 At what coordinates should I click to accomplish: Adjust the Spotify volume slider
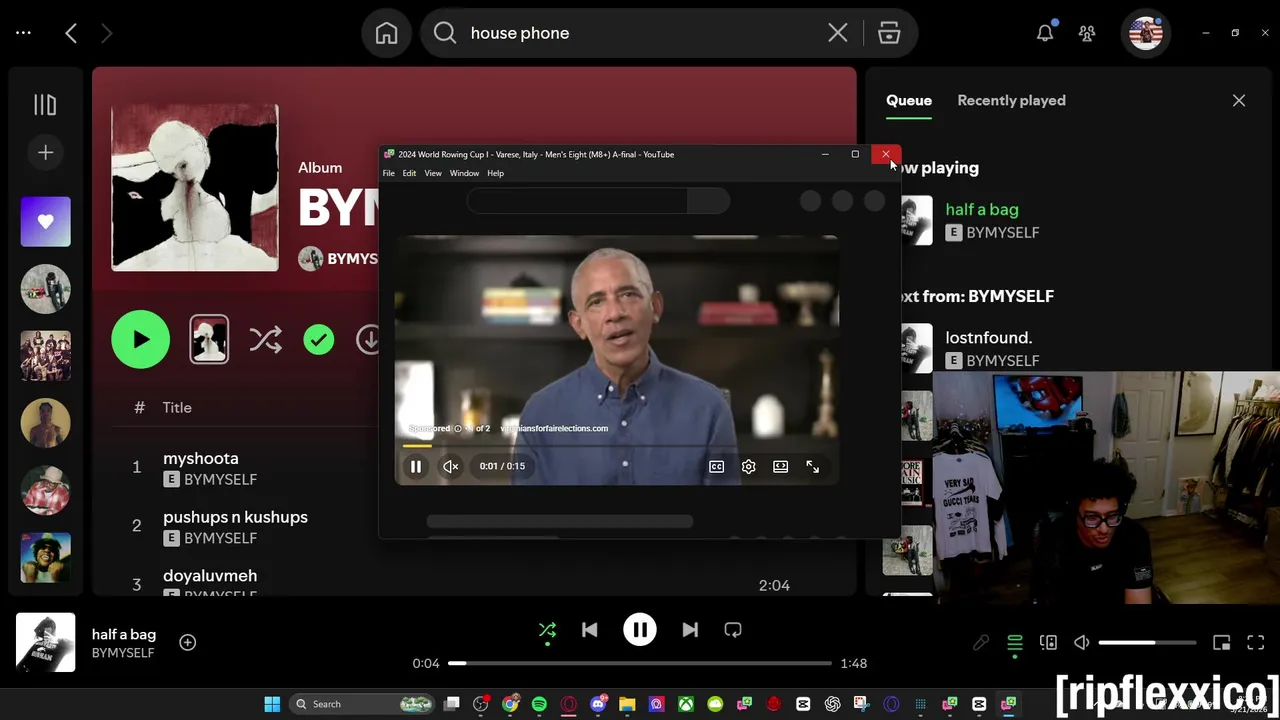pyautogui.click(x=1147, y=643)
